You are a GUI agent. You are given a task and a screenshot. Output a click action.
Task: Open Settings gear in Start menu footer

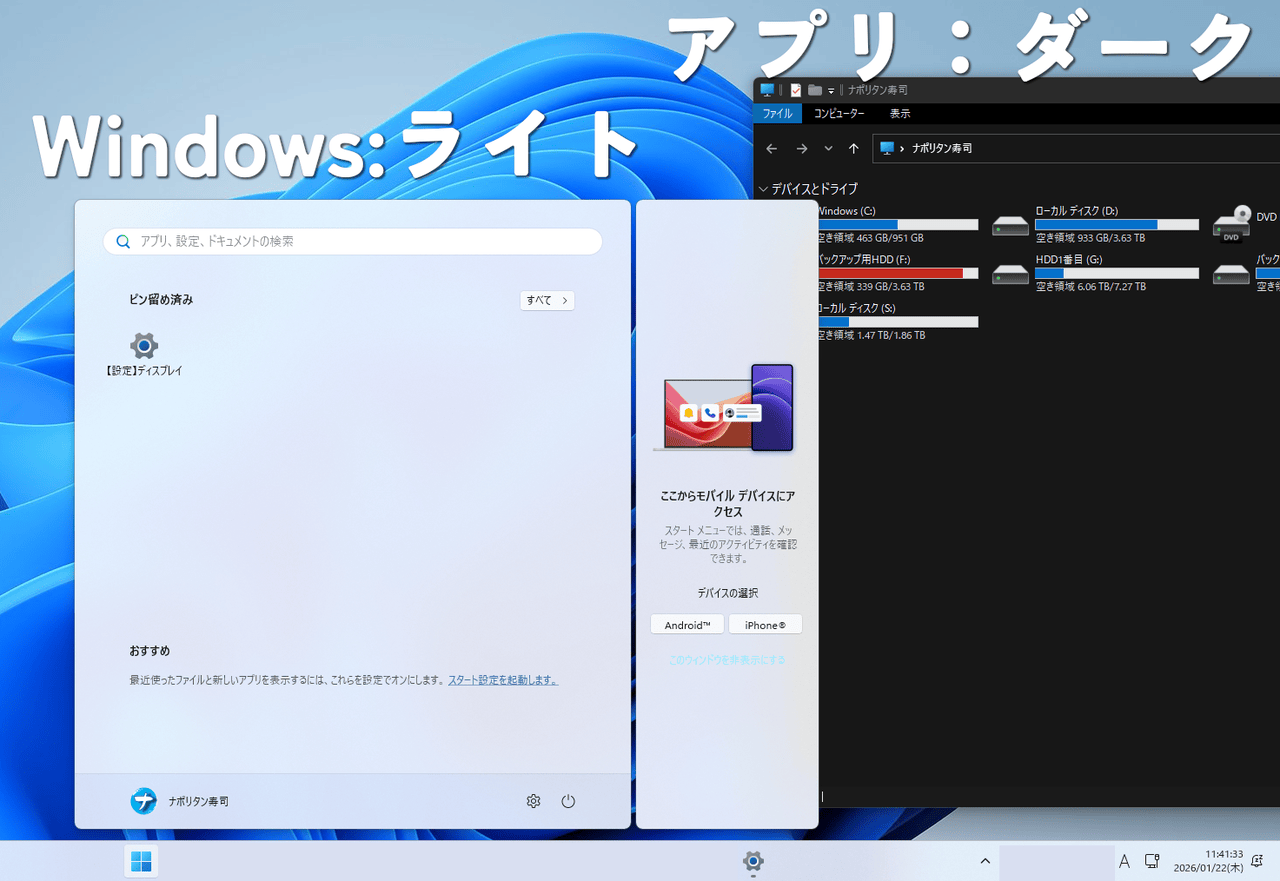[x=533, y=801]
